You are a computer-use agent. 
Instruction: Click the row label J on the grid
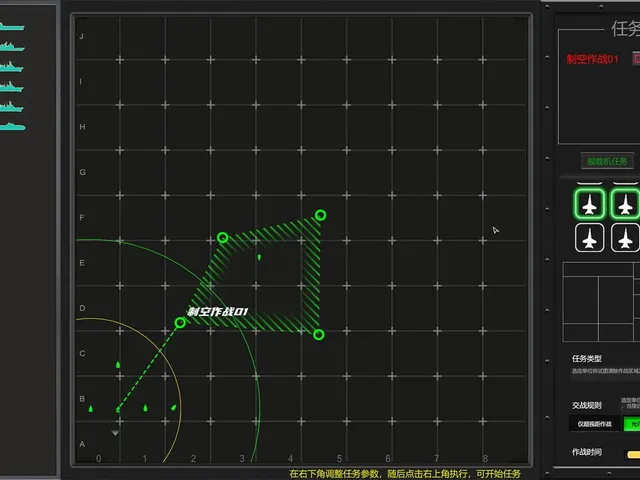click(x=81, y=36)
